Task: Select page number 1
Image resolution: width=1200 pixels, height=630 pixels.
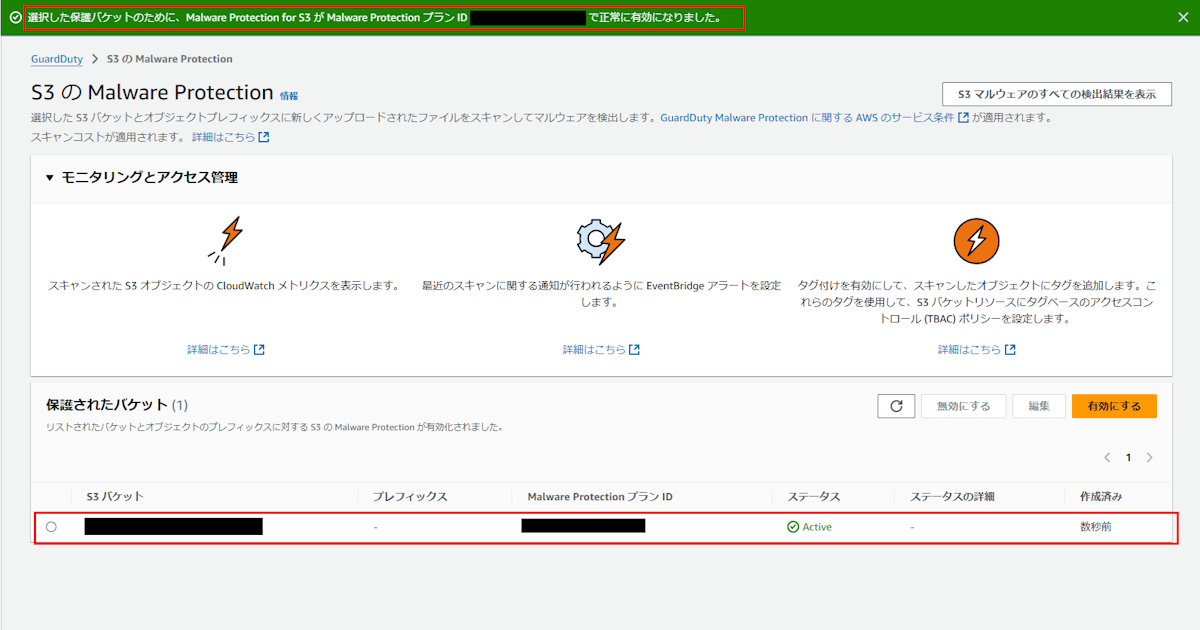Action: tap(1128, 457)
